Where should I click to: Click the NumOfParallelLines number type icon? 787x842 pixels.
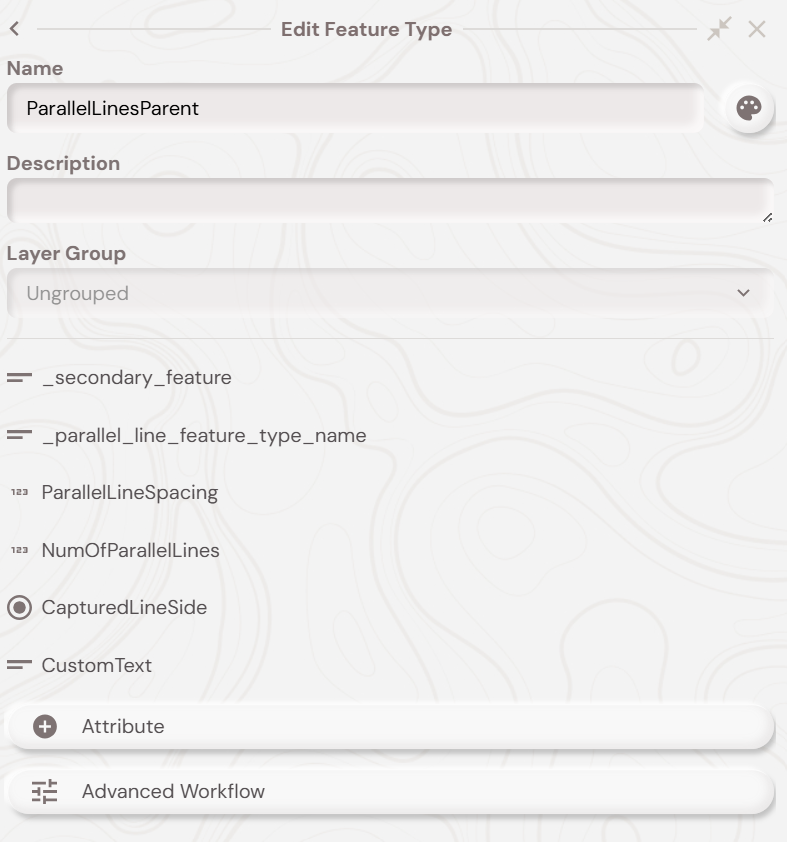point(19,551)
